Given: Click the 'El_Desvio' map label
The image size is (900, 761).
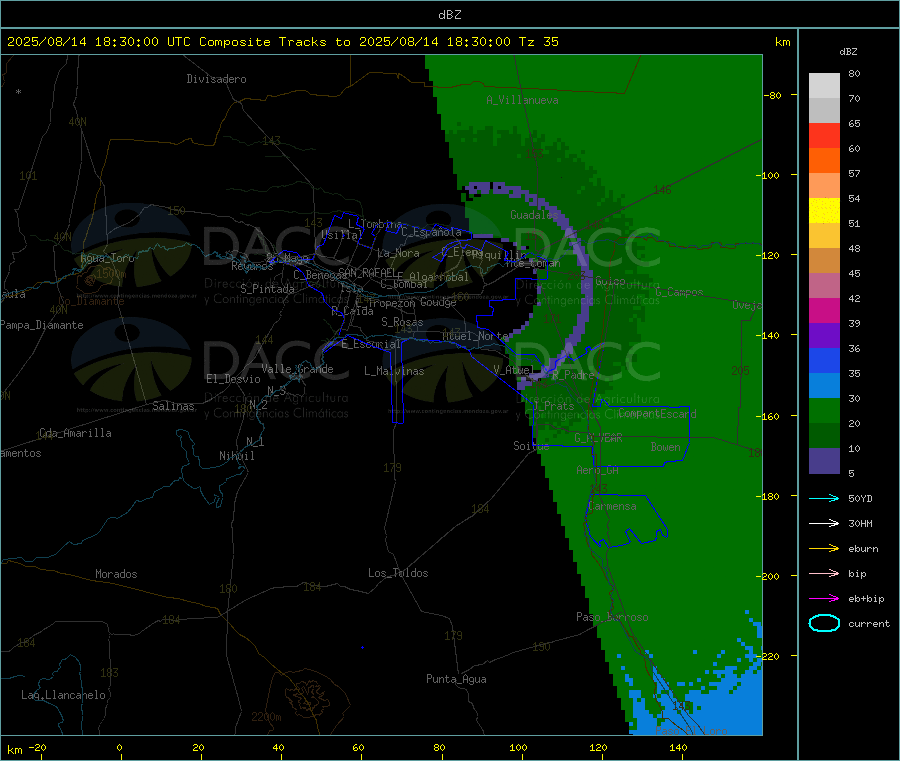Looking at the screenshot, I should pyautogui.click(x=233, y=379).
